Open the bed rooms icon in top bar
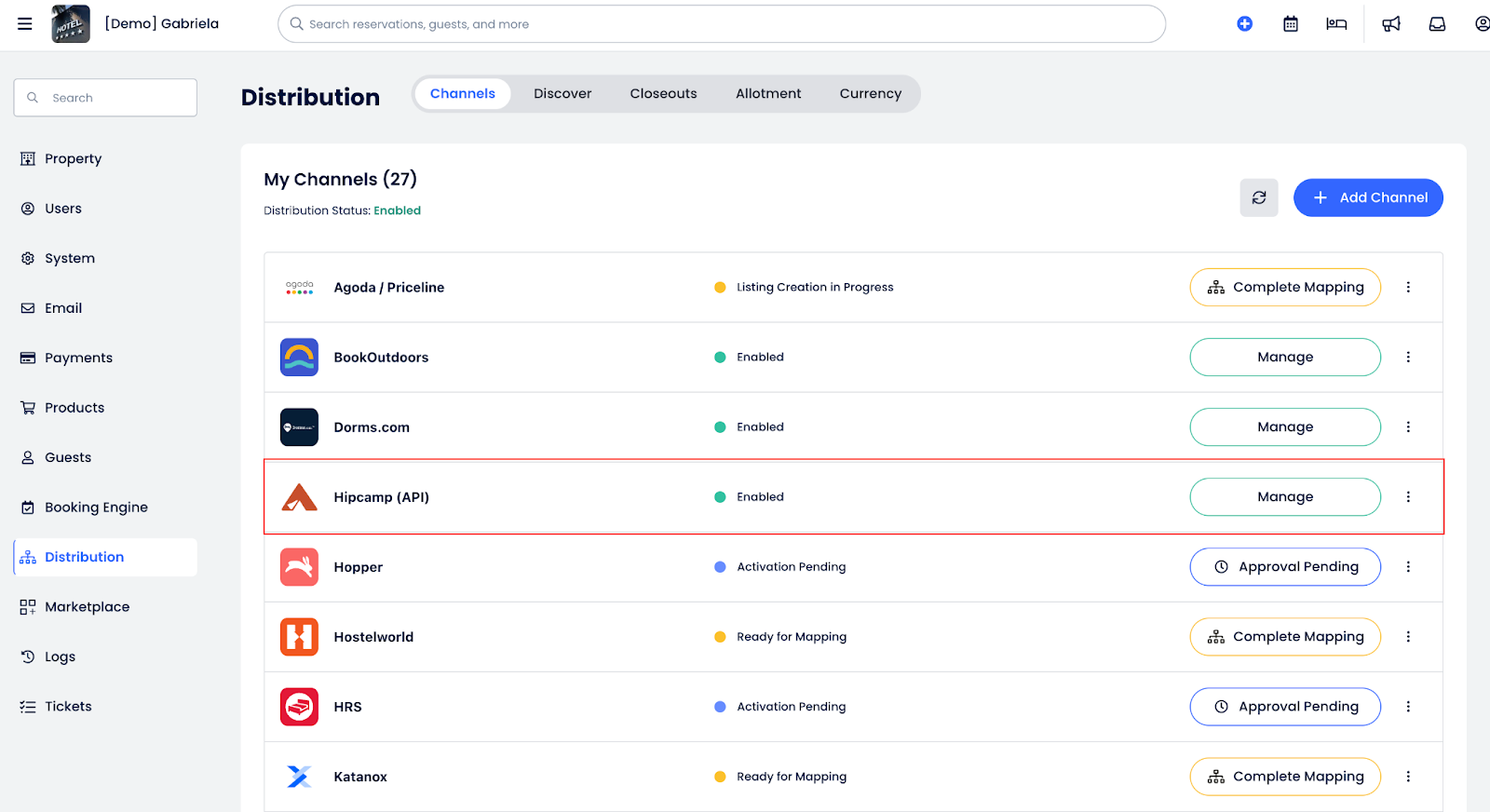 coord(1336,24)
